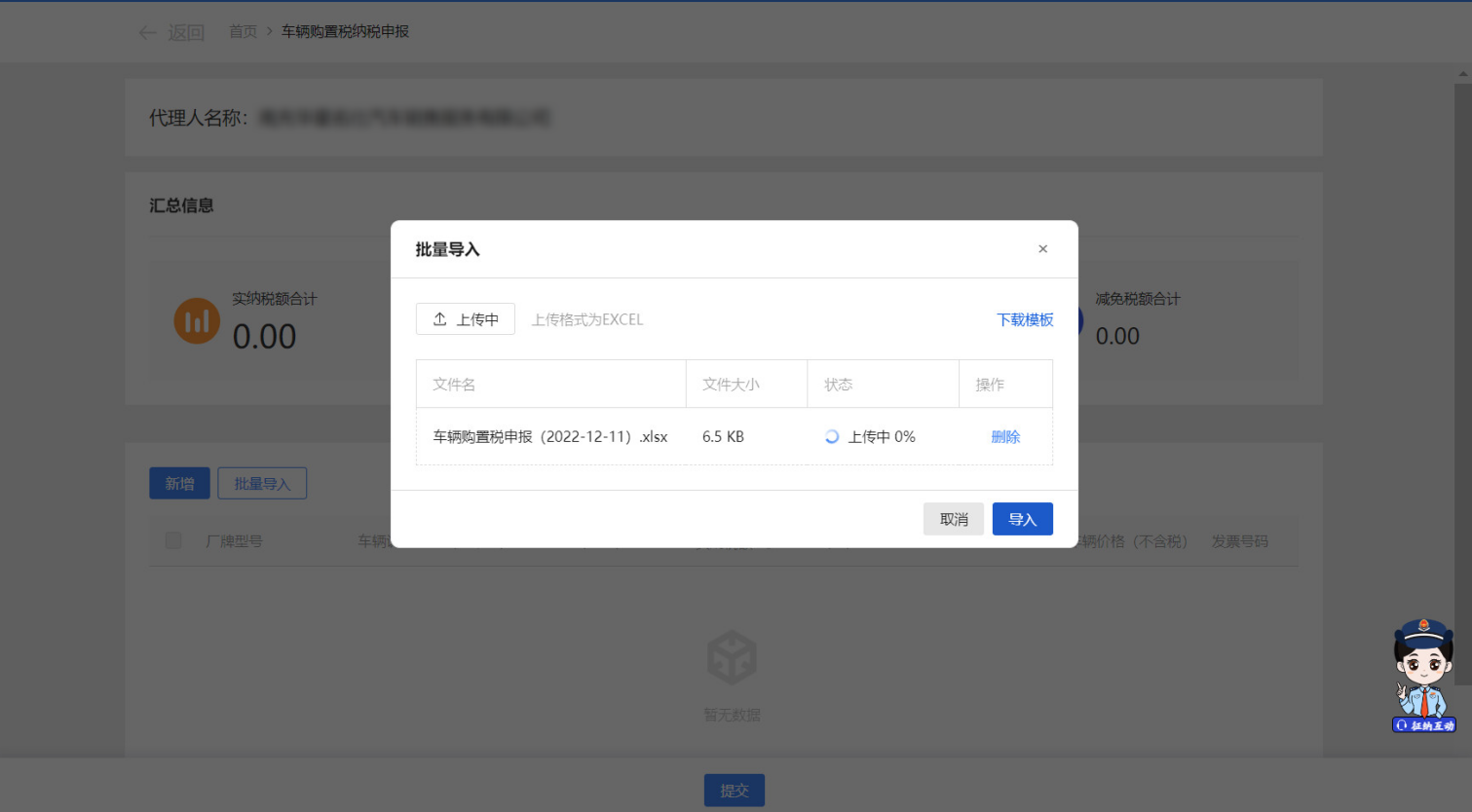Click the 暂无数据 empty box icon
1472x812 pixels.
732,657
